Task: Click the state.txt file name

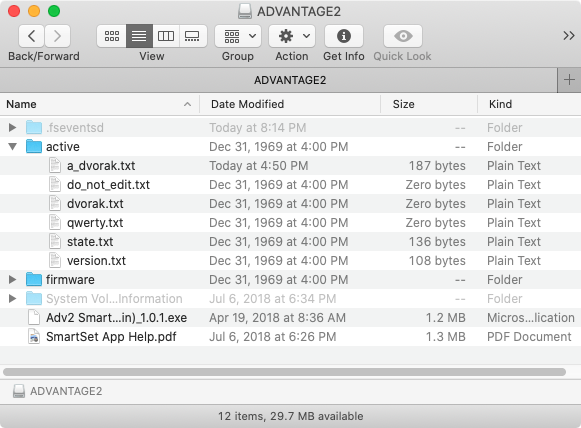Action: 90,242
